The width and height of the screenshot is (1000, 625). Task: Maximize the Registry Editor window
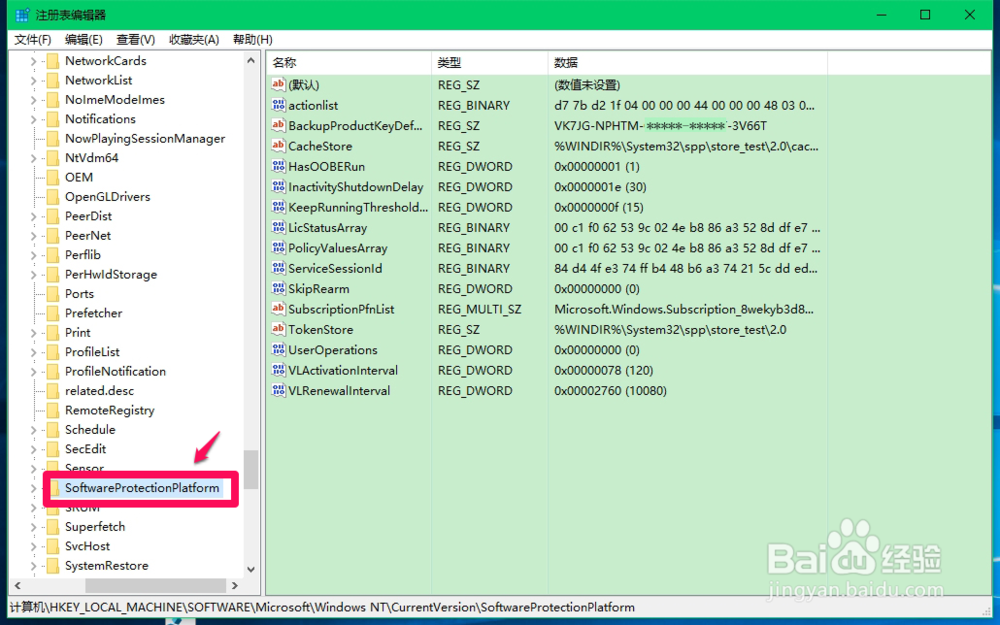coord(925,15)
